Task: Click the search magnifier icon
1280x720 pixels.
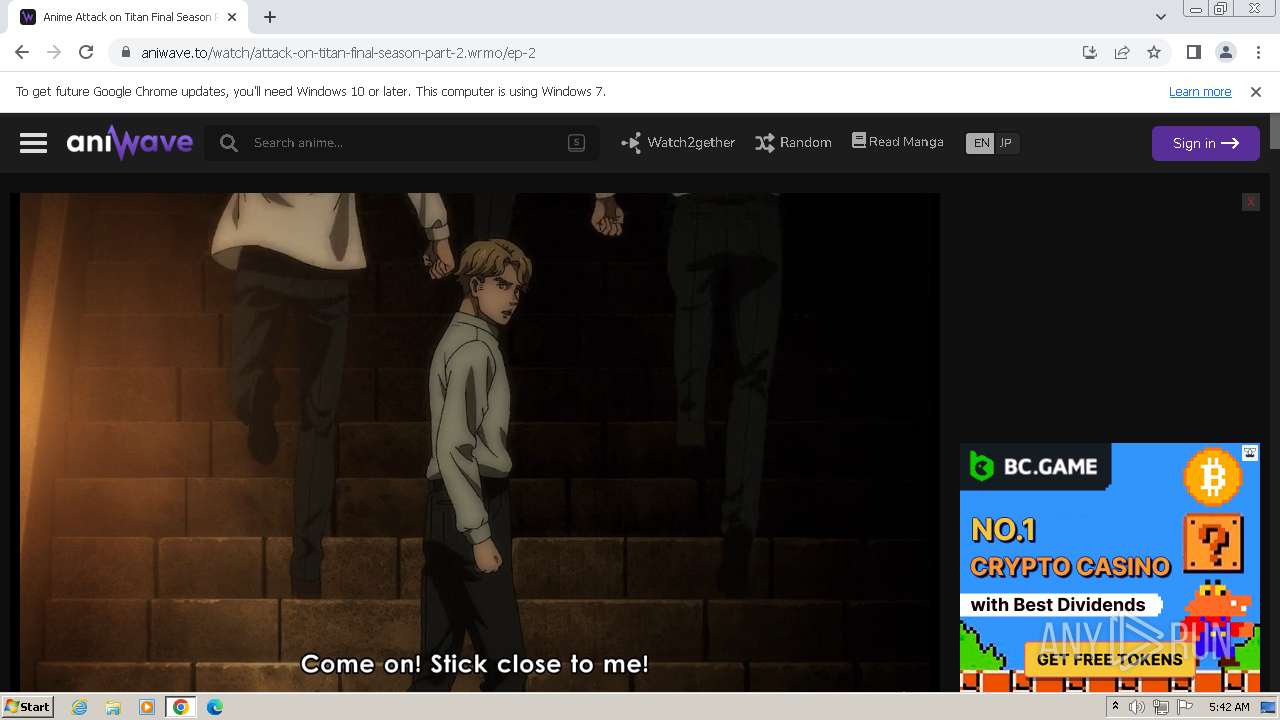Action: point(229,143)
